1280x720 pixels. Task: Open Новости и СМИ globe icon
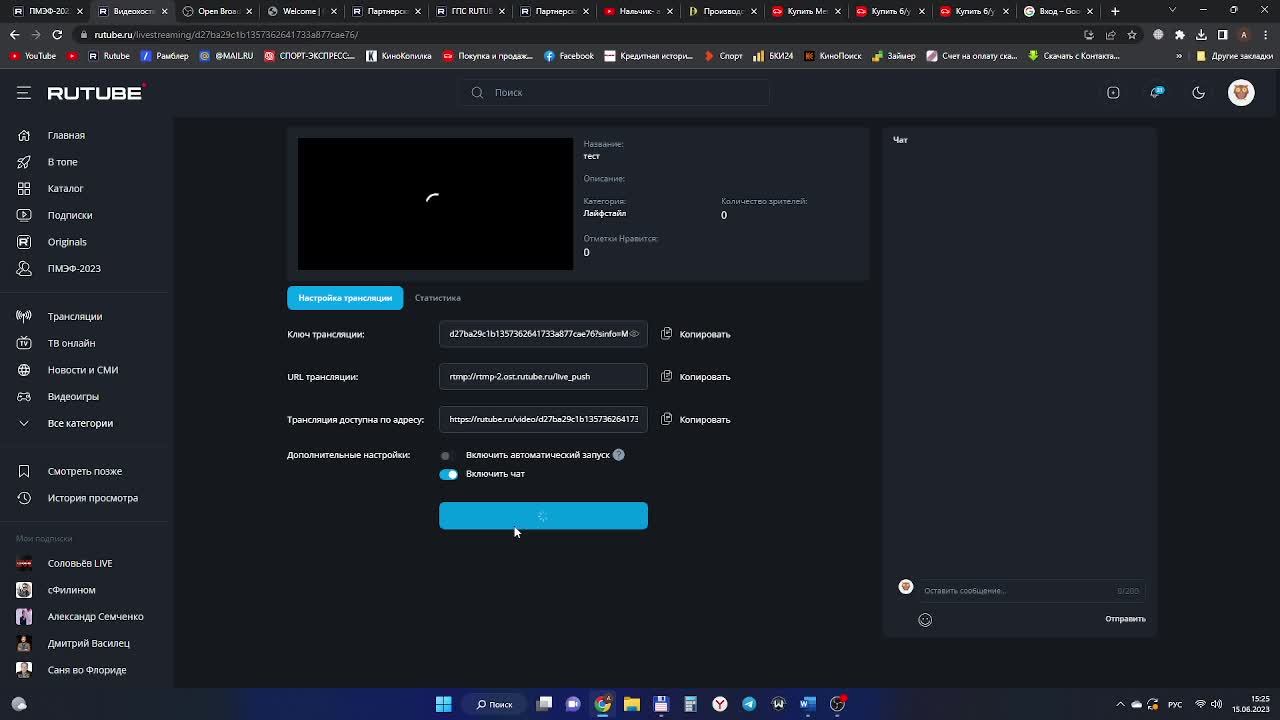[24, 370]
